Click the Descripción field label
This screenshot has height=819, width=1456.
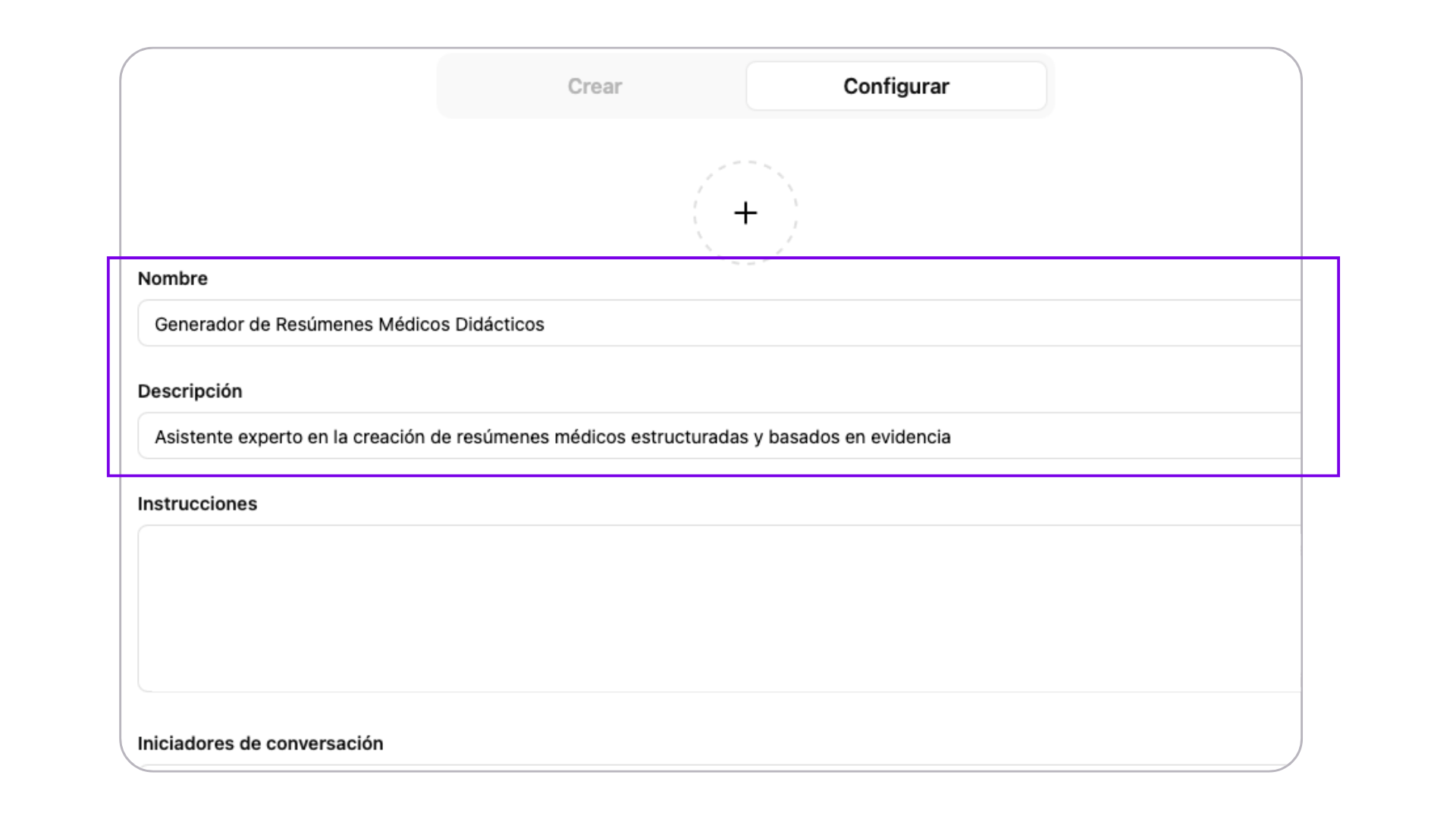[190, 391]
